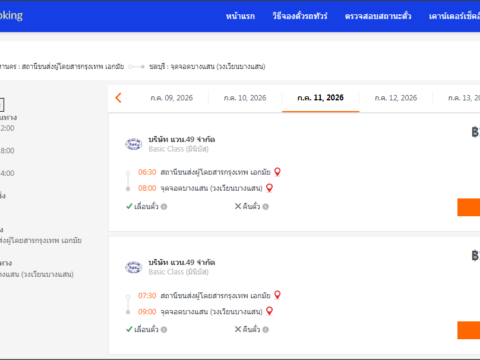
Task: Click the 07:30 departure time text
Action: point(147,295)
